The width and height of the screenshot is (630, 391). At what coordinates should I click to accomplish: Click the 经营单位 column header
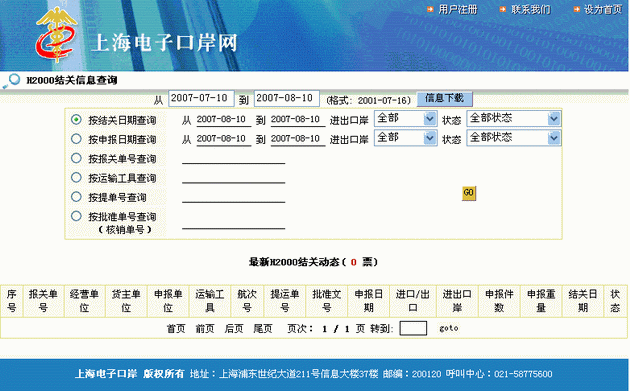coord(84,301)
